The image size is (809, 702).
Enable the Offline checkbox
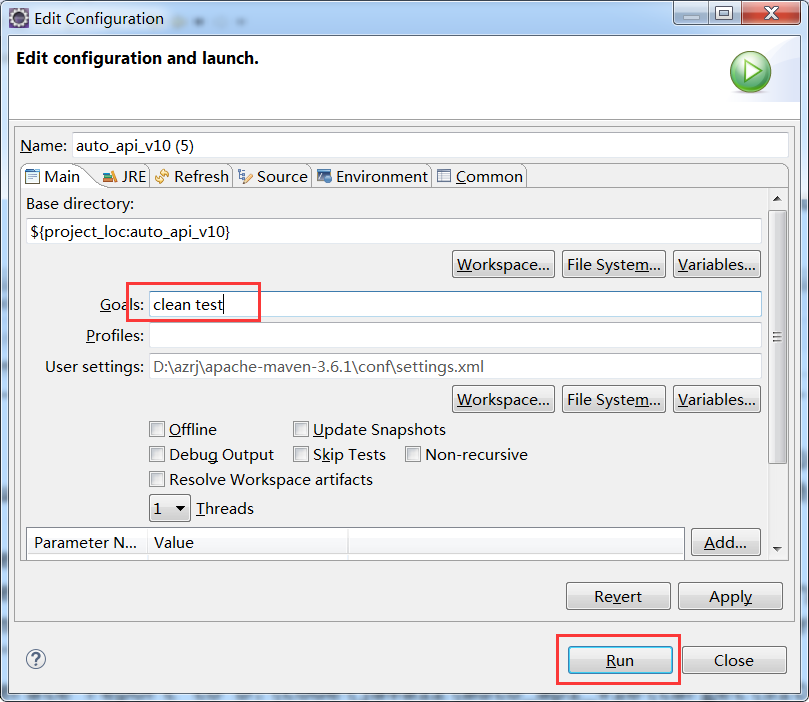157,429
